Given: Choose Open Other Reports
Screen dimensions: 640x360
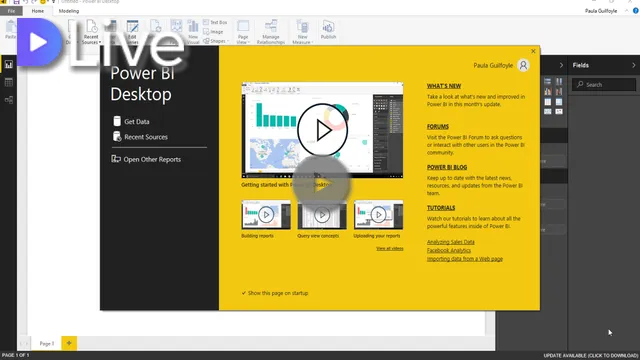Looking at the screenshot, I should coord(146,159).
